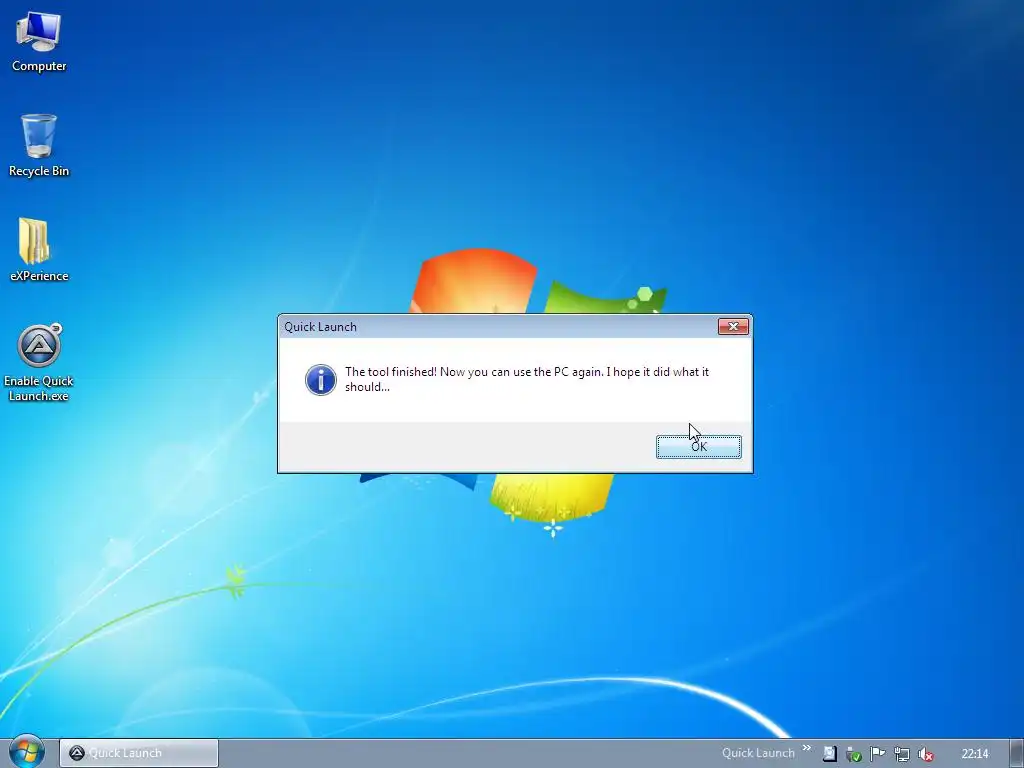Click the Quick Launch toolbar label
Viewport: 1024px width, 768px height.
[758, 753]
